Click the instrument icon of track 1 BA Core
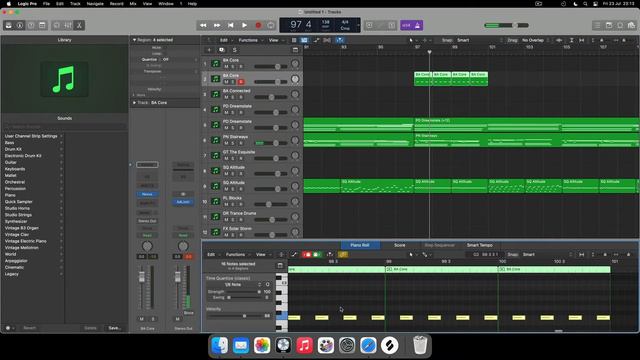This screenshot has height=360, width=640. (x=216, y=64)
